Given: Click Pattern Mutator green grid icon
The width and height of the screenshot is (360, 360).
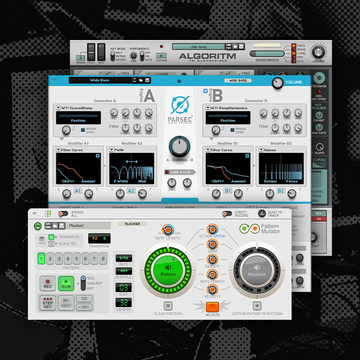Looking at the screenshot, I should tap(48, 214).
